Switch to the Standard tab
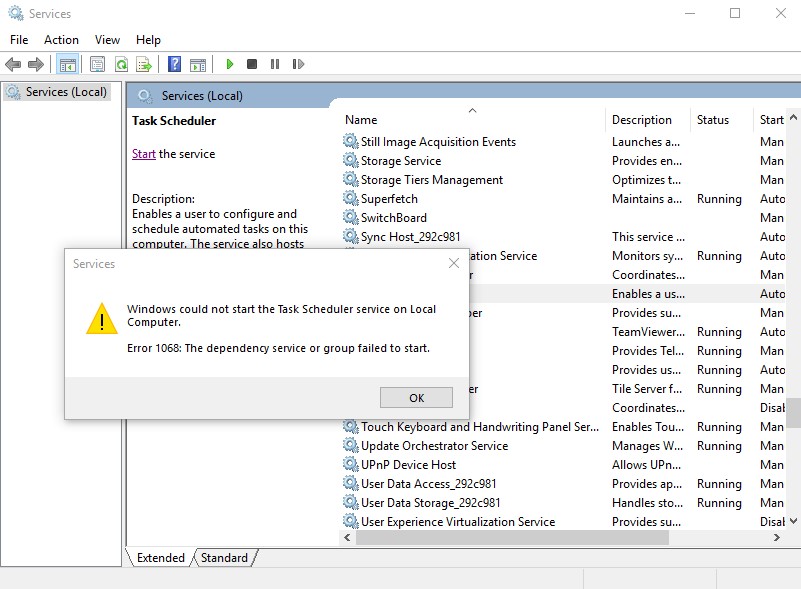The image size is (801, 589). tap(224, 557)
